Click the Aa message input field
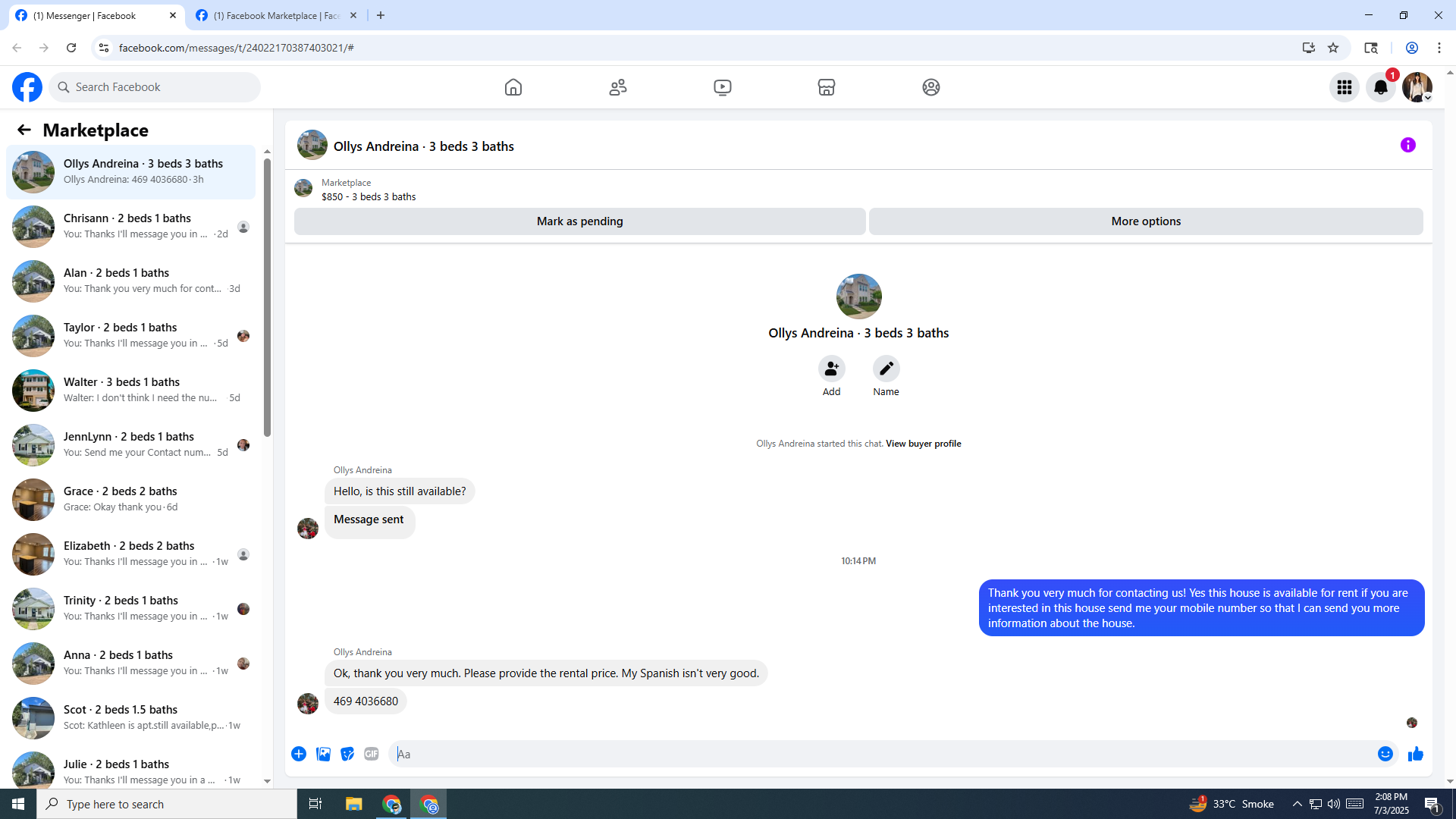This screenshot has height=819, width=1456. point(880,754)
